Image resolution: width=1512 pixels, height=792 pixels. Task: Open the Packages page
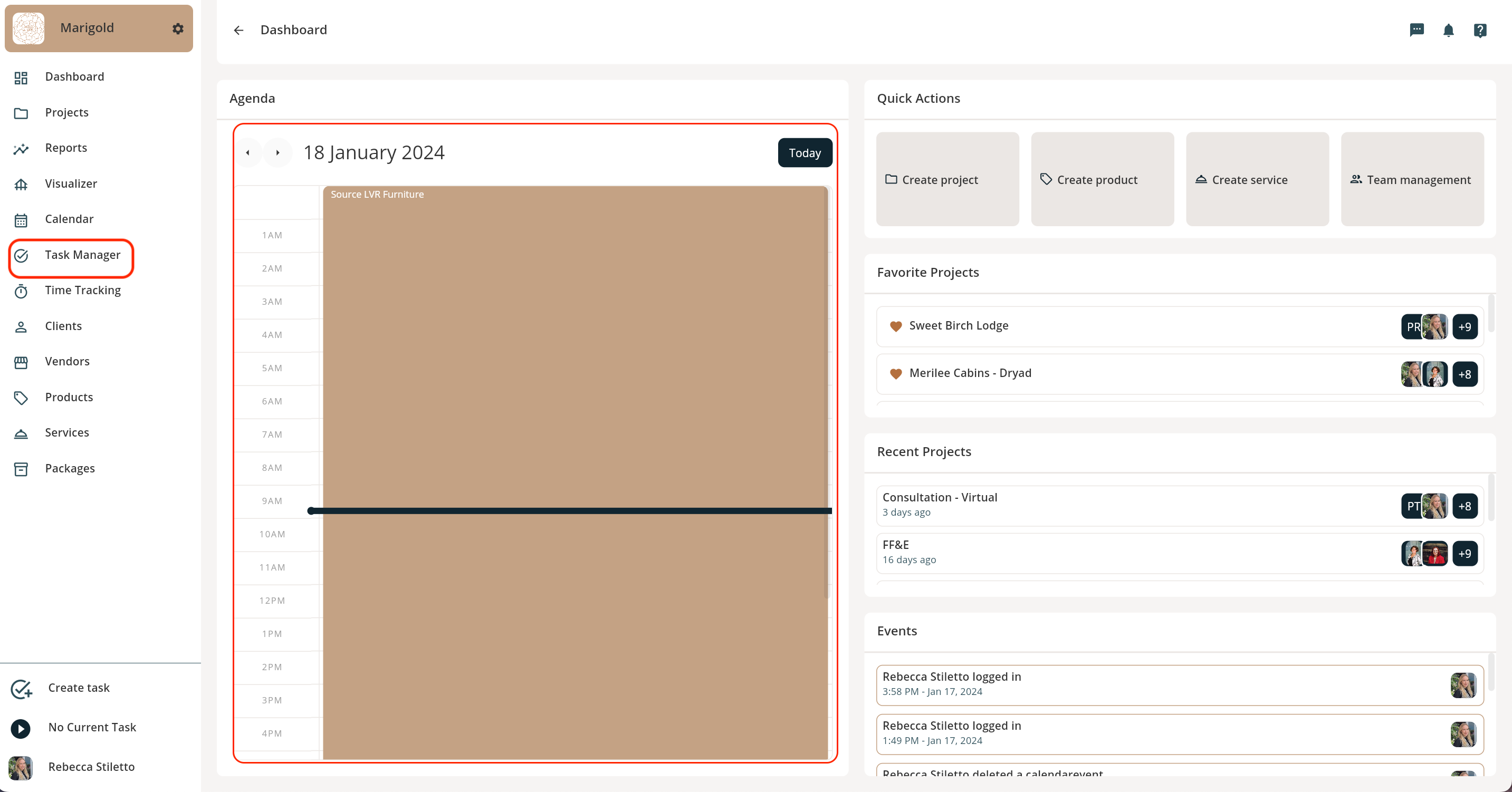pyautogui.click(x=69, y=468)
